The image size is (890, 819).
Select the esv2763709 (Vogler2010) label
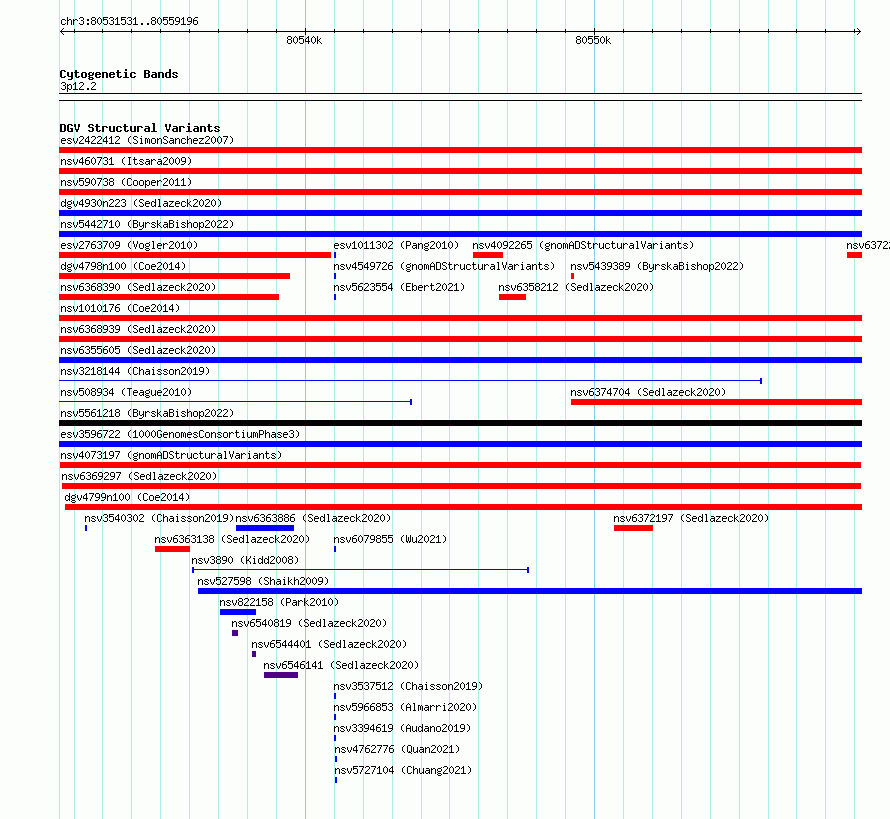(129, 245)
